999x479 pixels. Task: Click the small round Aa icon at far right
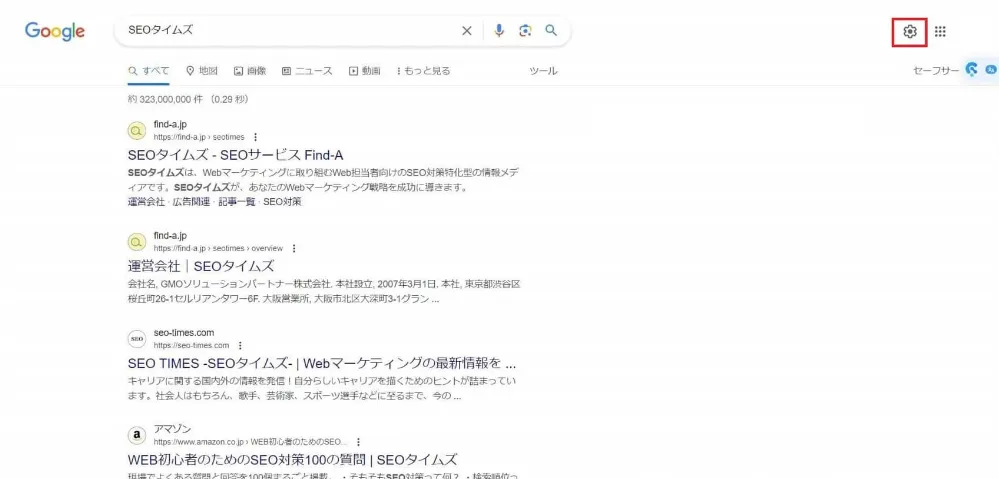pyautogui.click(x=991, y=69)
